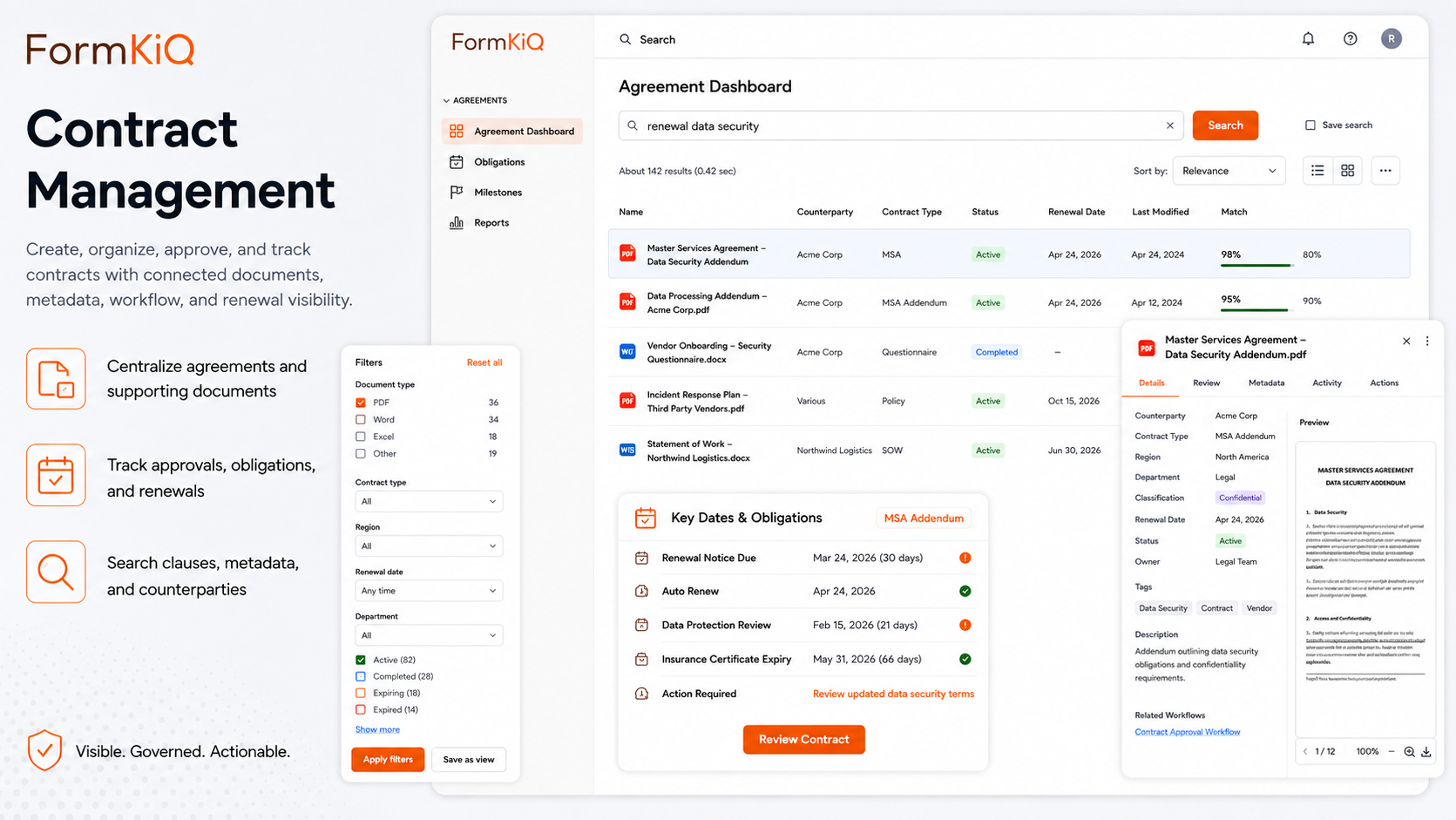Check the Expired (14) status filter

click(361, 709)
